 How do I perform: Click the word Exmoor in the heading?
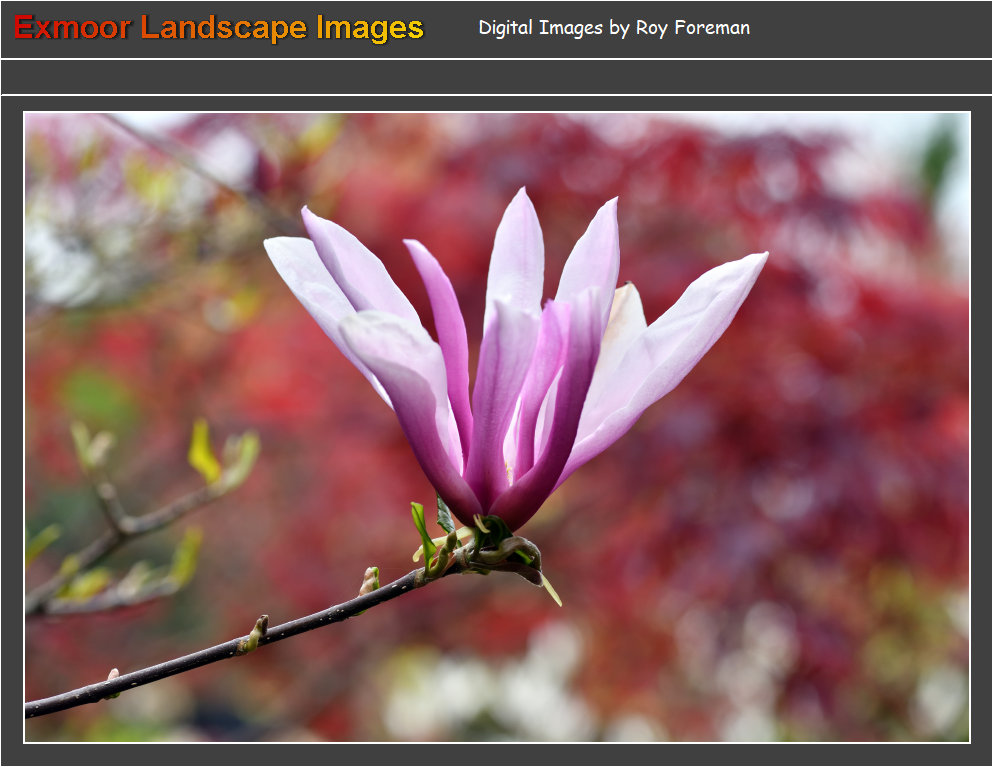(x=72, y=28)
